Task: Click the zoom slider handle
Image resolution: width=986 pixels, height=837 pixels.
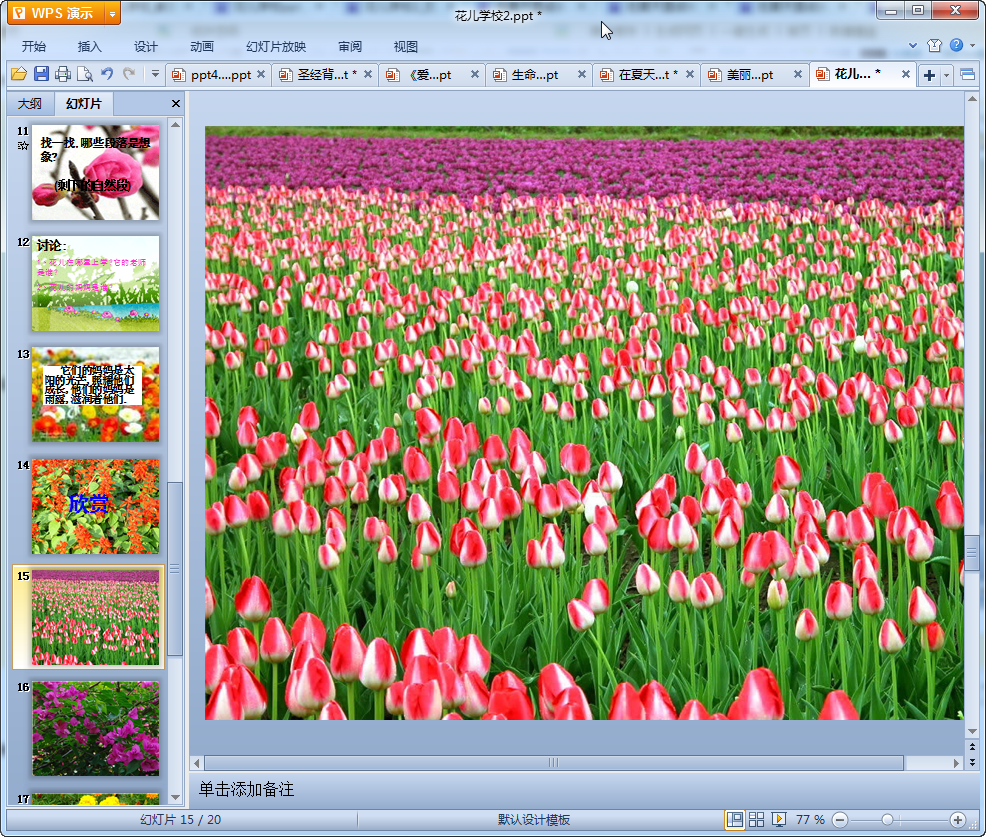Action: click(886, 820)
